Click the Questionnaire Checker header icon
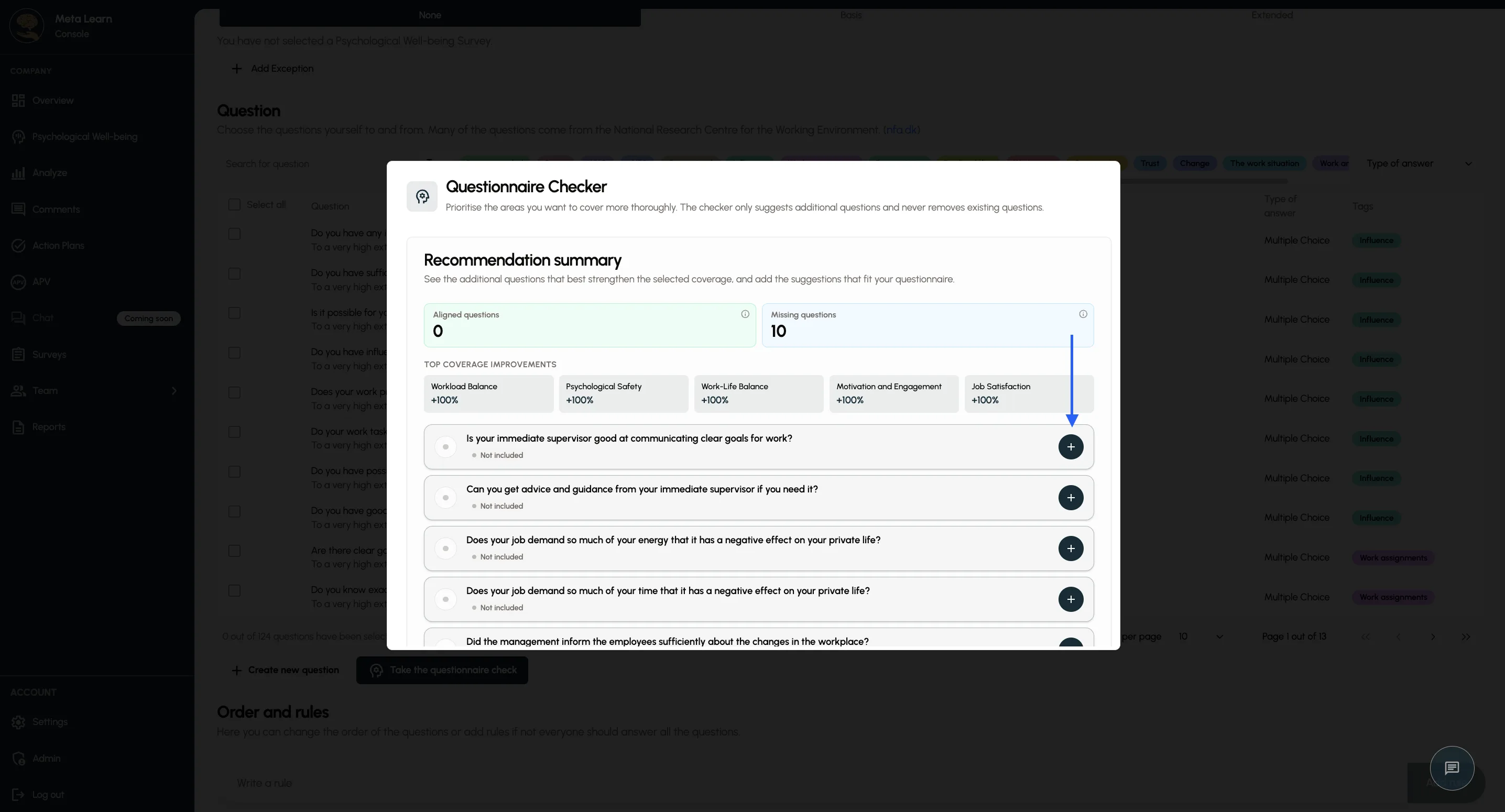This screenshot has width=1505, height=812. (x=422, y=196)
